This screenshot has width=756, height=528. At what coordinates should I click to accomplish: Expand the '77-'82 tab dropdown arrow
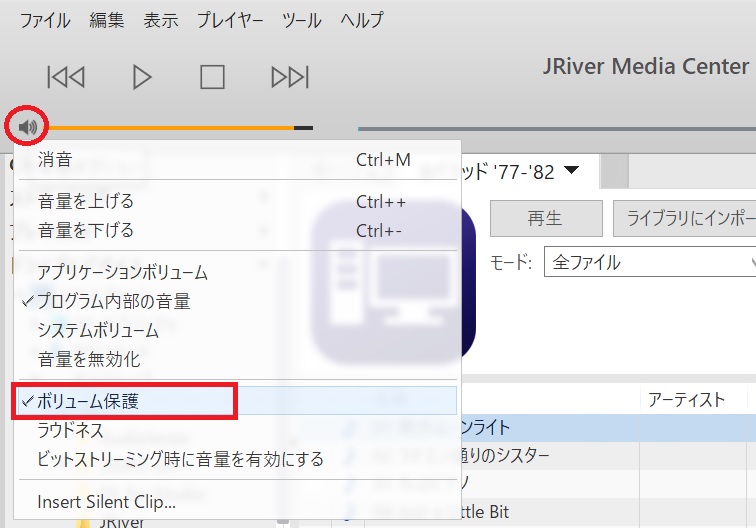point(571,170)
